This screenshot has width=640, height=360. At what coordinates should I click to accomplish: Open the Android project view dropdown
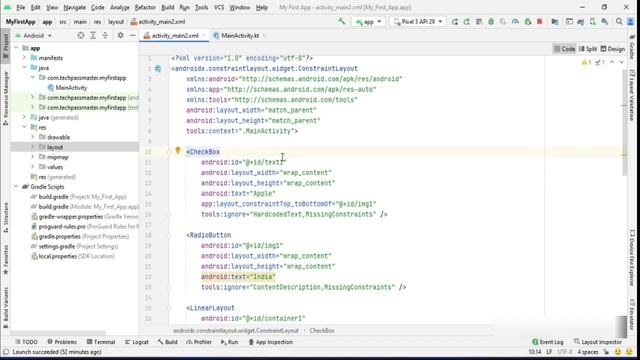[x=34, y=36]
